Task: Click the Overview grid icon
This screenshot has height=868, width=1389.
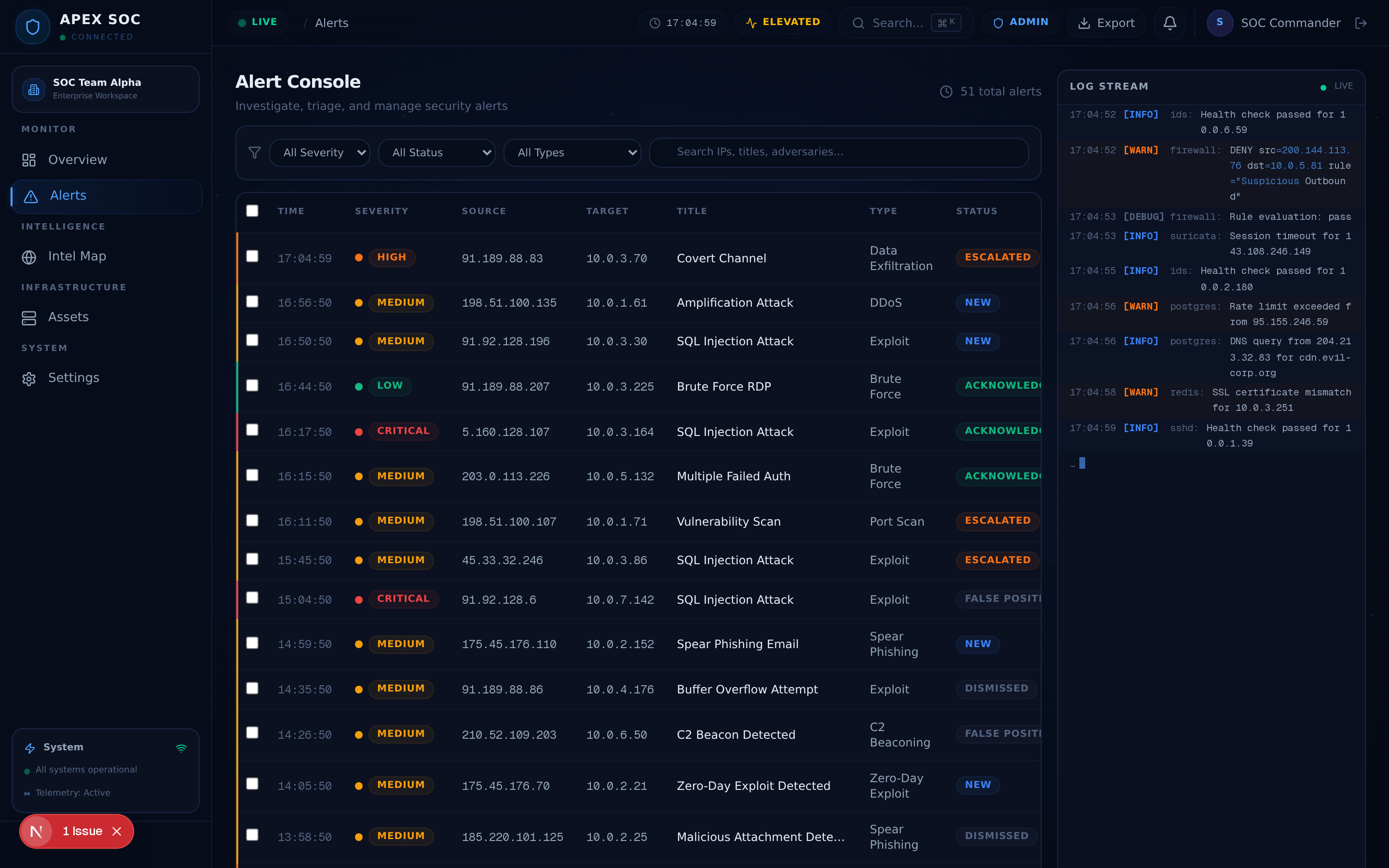Action: click(x=29, y=160)
